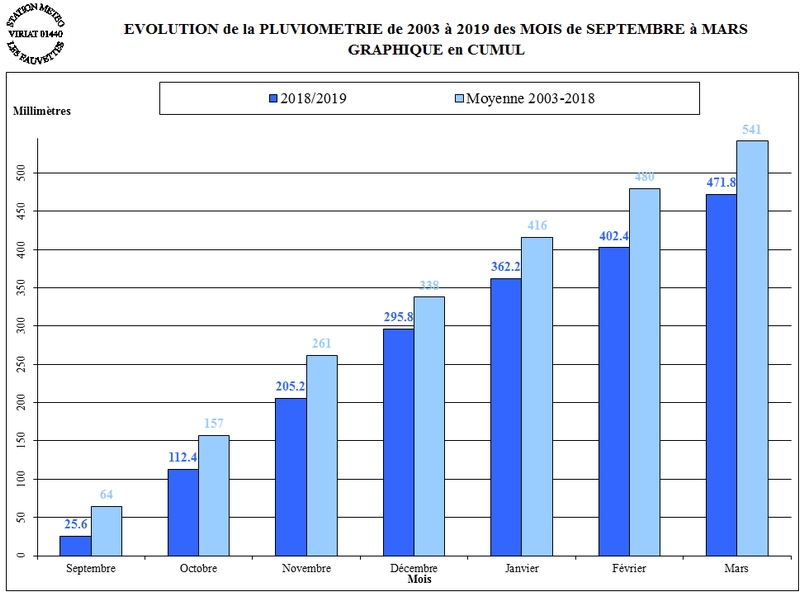Select the light blue average bar for Décembre
This screenshot has width=800, height=597.
pos(429,426)
